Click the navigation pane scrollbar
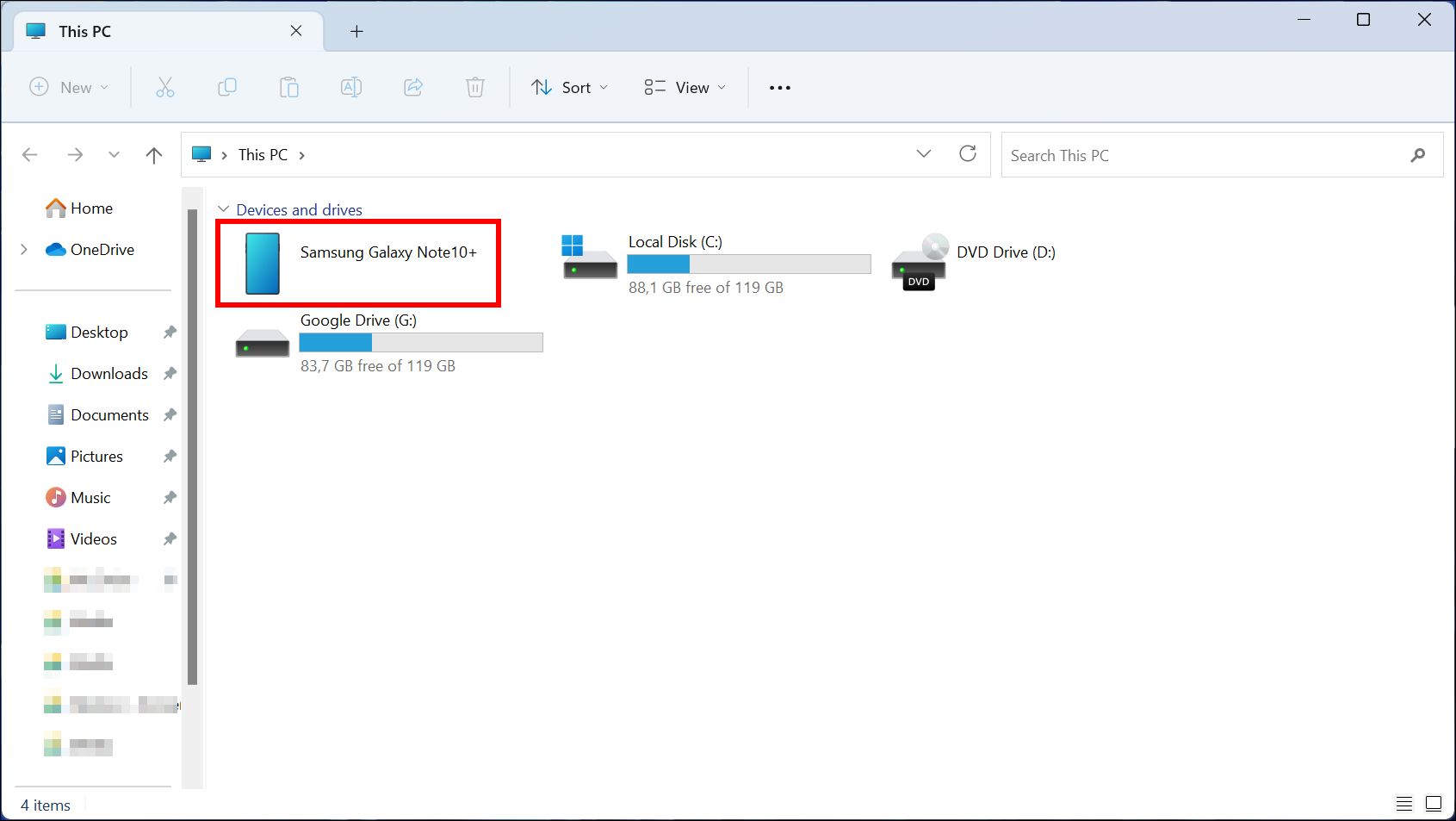 coord(192,446)
